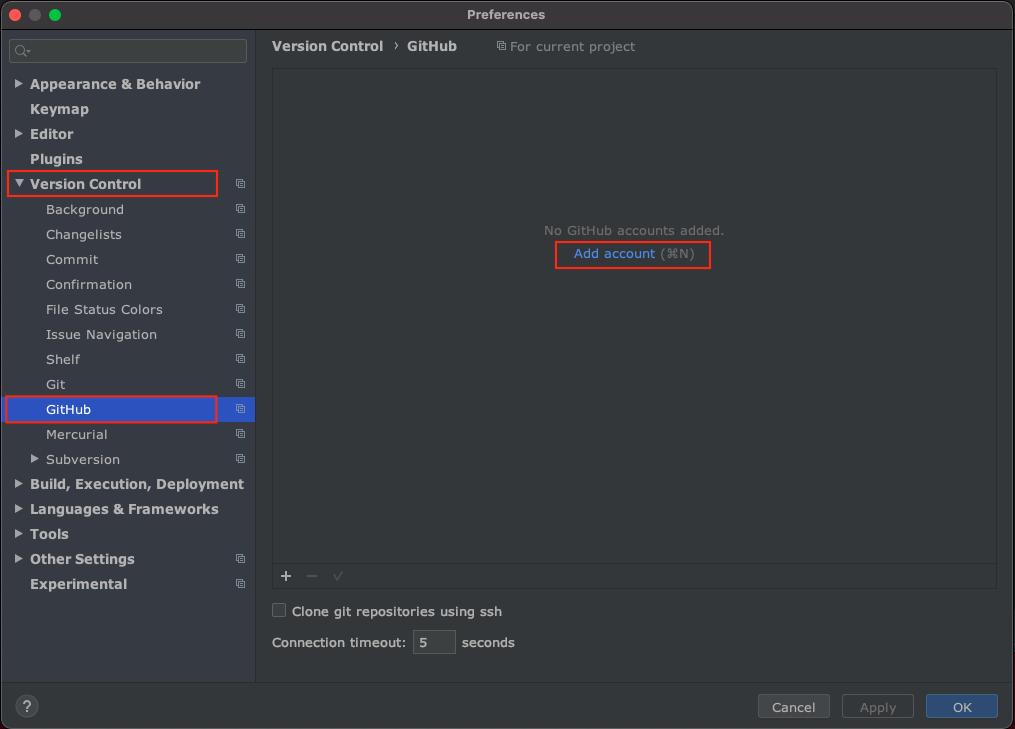Expand Appearance & Behavior section arrow
This screenshot has width=1015, height=729.
coord(19,84)
